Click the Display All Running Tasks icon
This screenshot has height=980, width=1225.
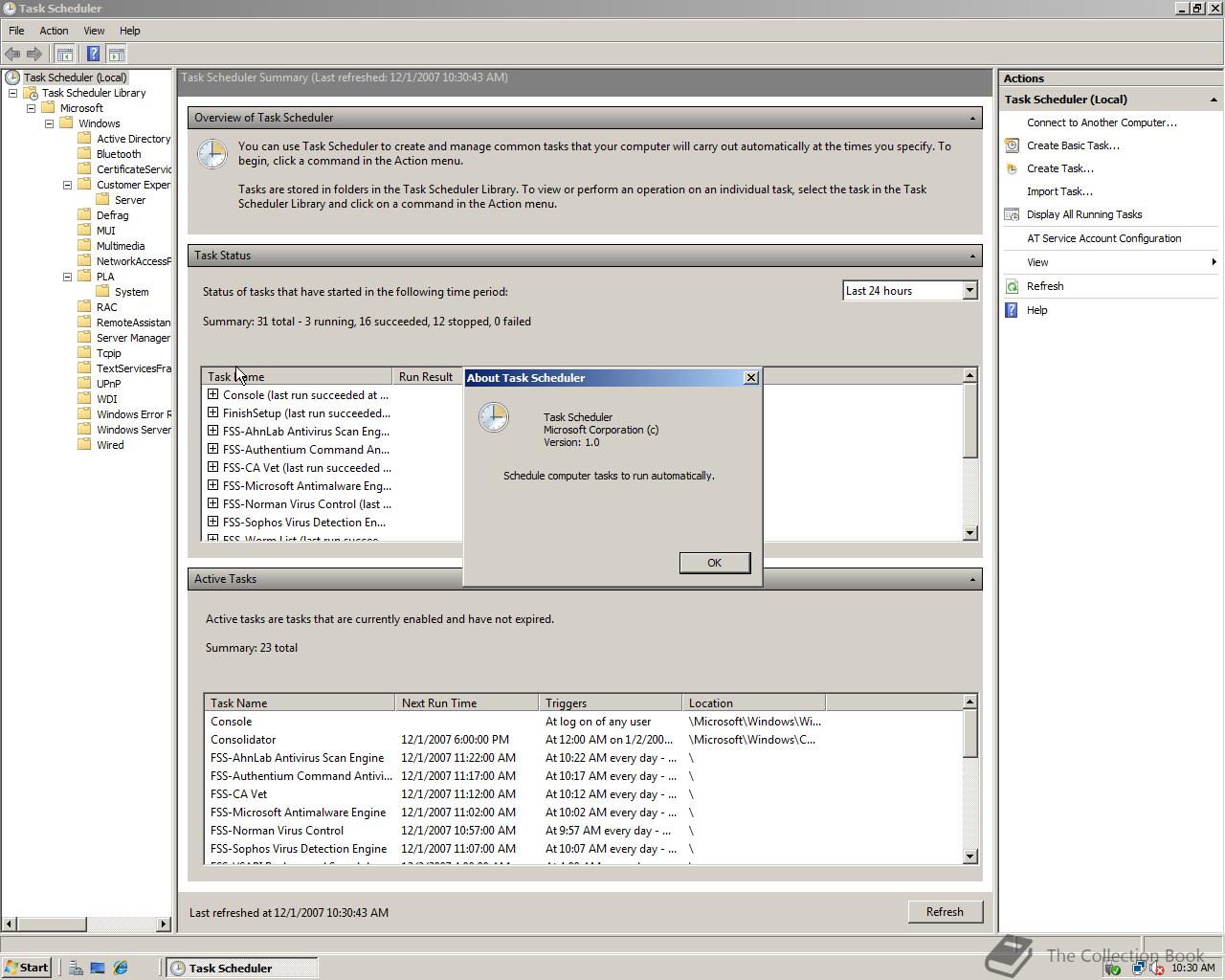1012,214
